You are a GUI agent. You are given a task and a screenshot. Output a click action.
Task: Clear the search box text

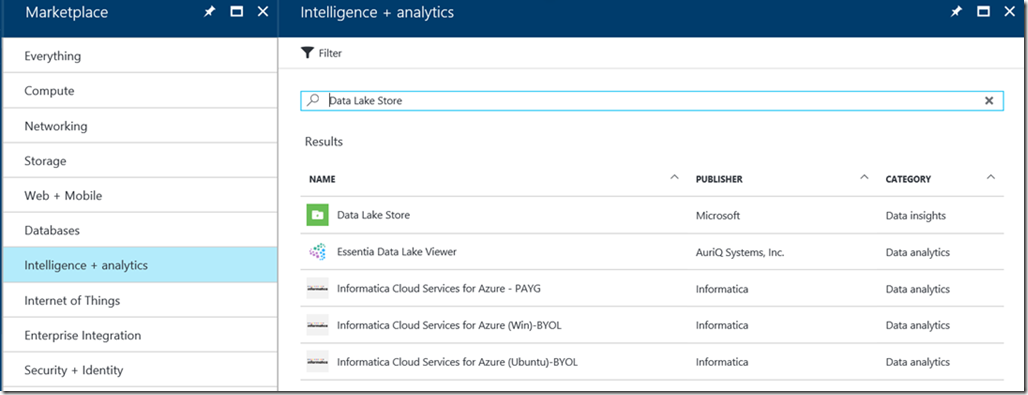989,100
